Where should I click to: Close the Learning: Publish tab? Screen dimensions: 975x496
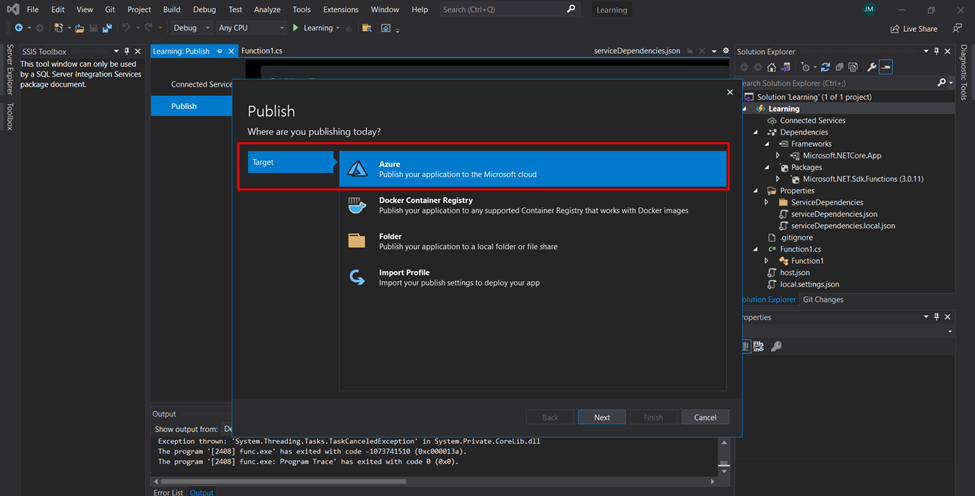click(x=231, y=52)
